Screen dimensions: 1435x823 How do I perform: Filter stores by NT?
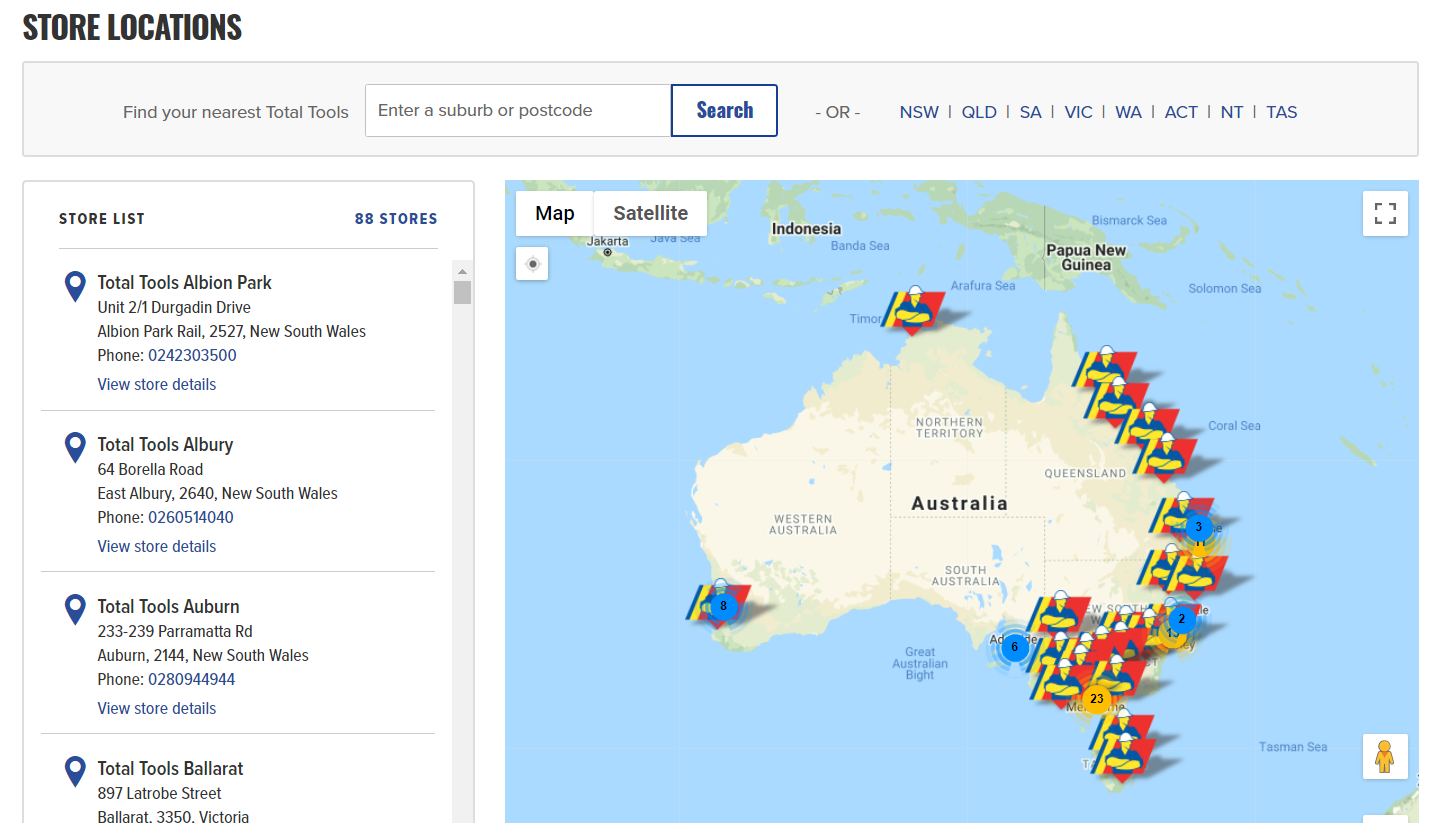click(1232, 112)
